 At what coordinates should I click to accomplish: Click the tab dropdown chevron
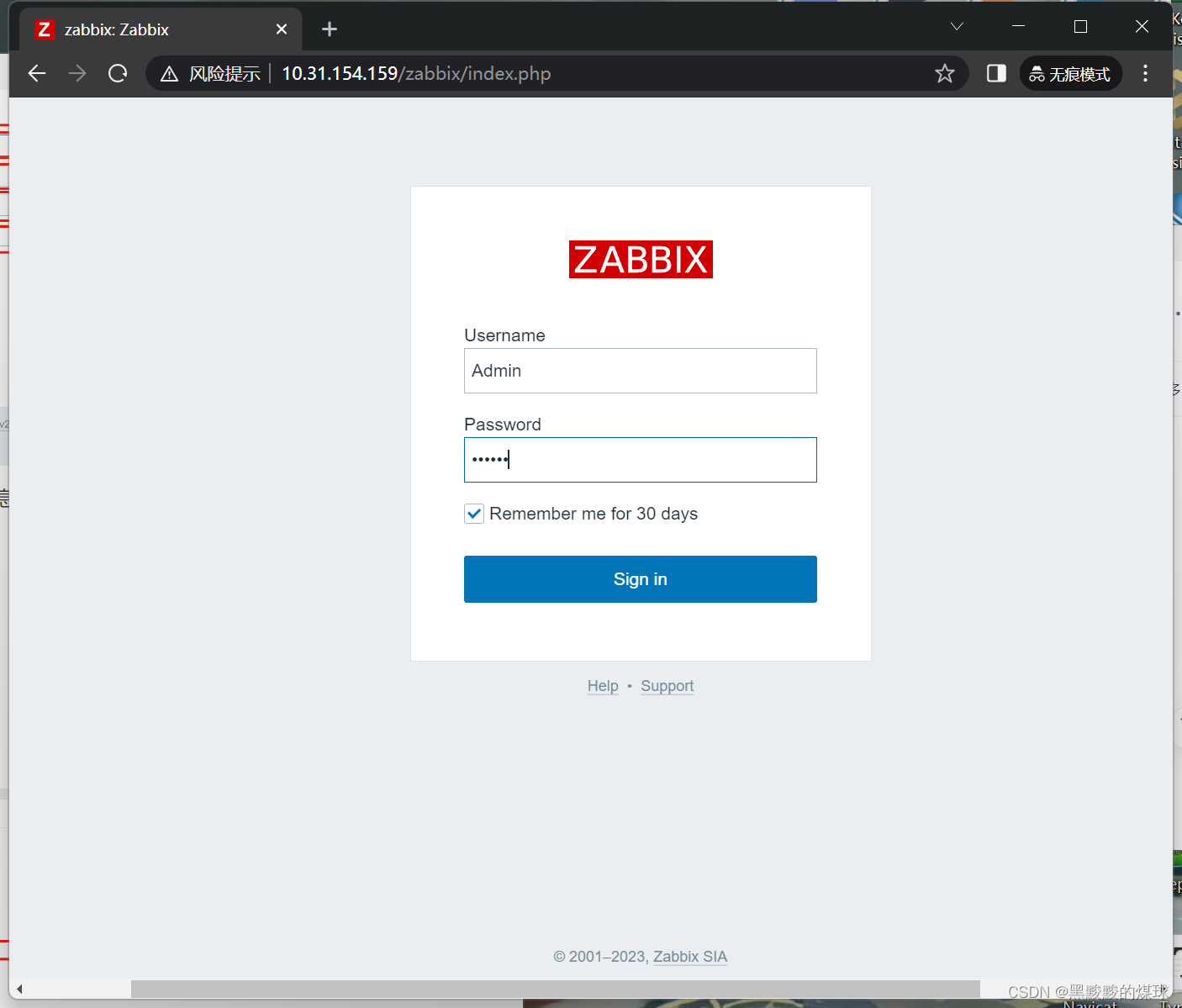(956, 26)
